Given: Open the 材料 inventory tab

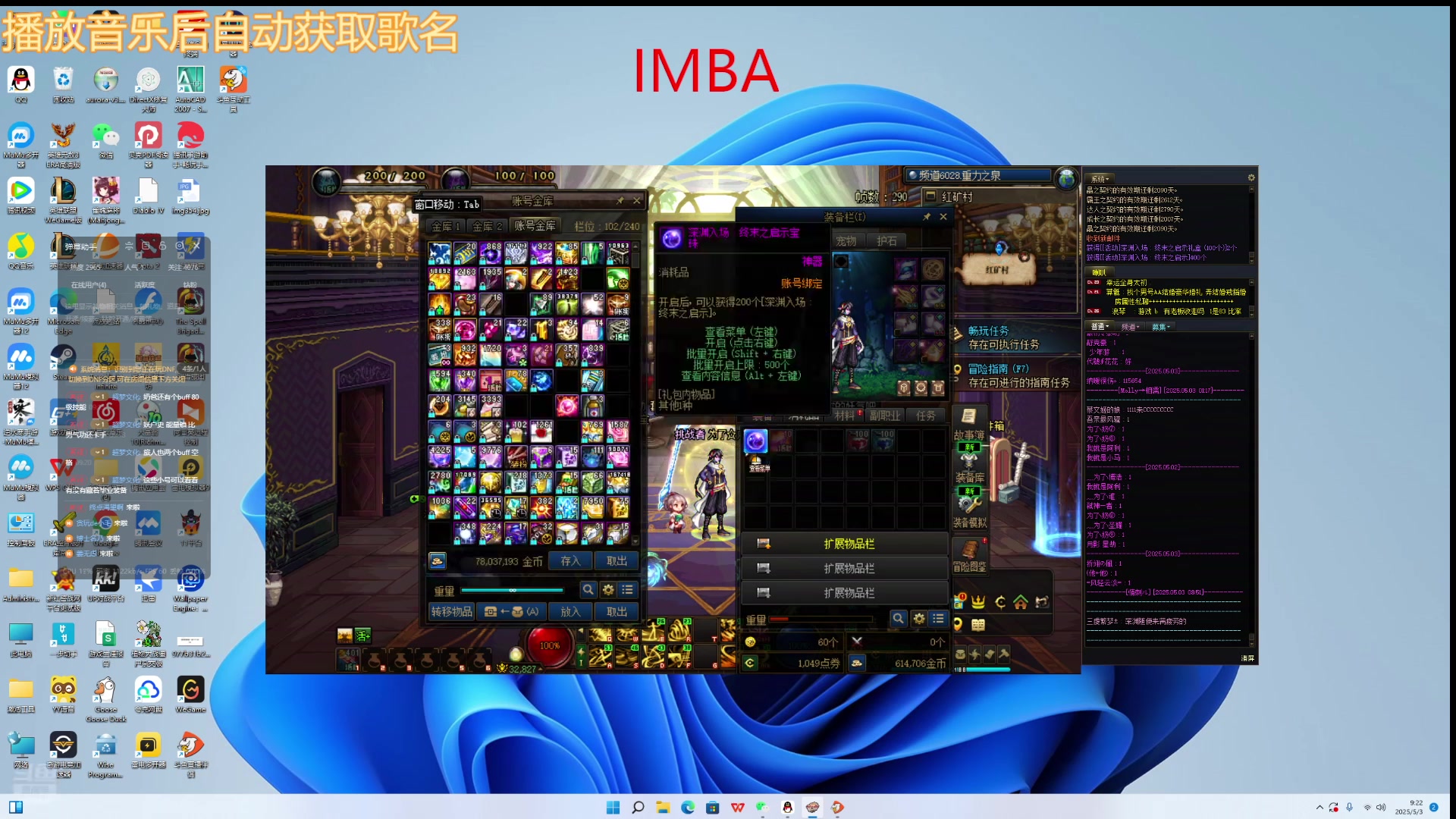Looking at the screenshot, I should click(x=844, y=416).
